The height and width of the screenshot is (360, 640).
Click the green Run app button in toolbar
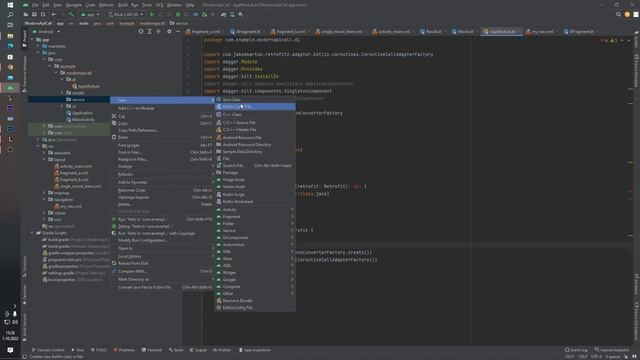coord(152,14)
